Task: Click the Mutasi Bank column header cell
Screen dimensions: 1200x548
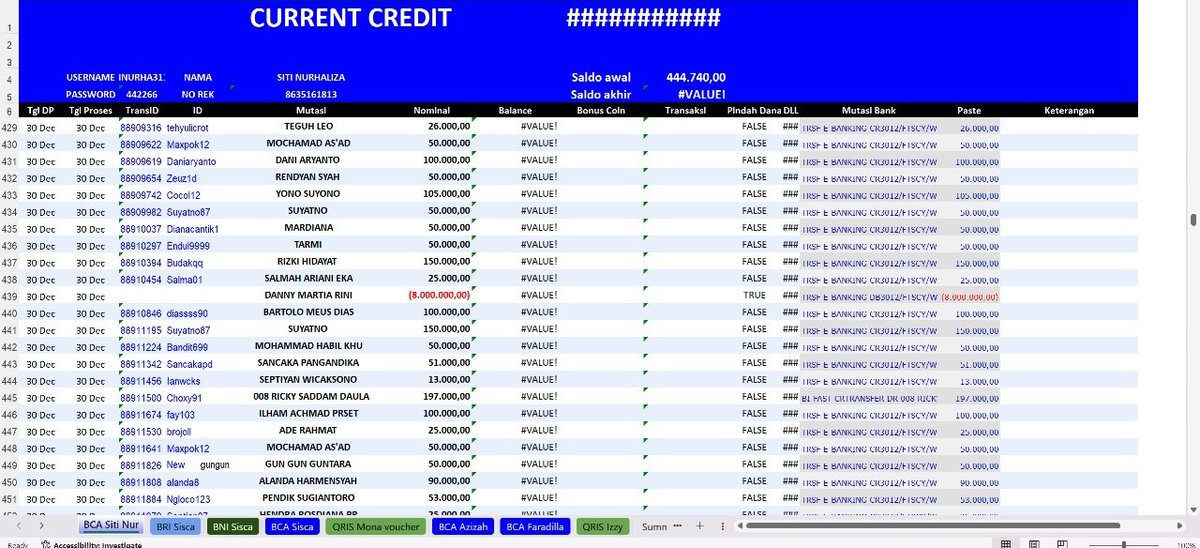Action: tap(868, 110)
